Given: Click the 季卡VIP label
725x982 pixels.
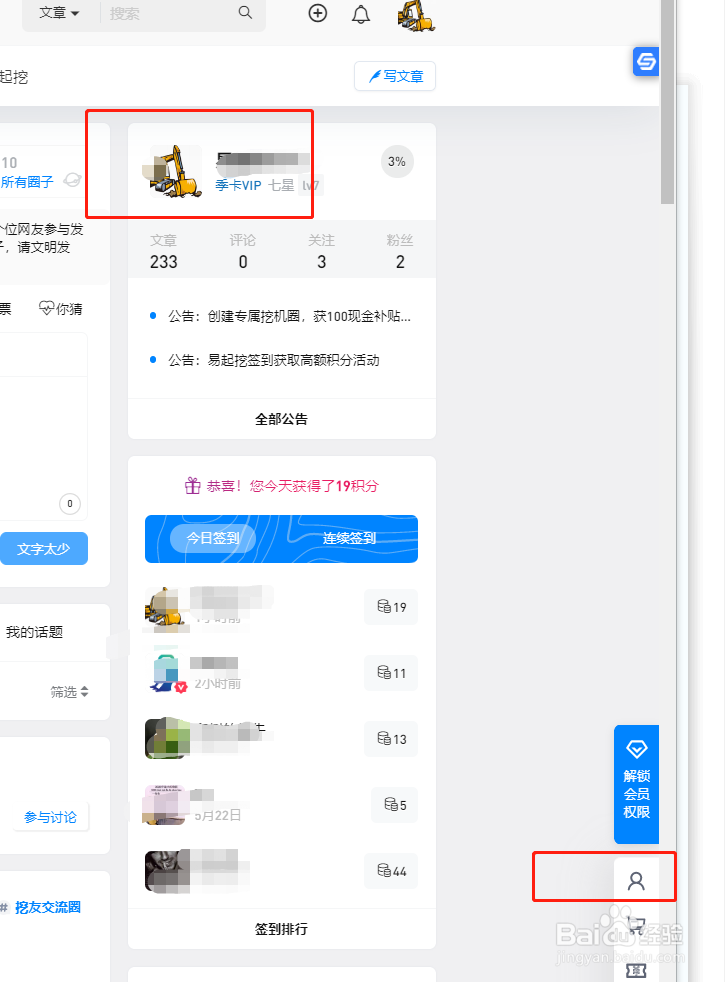Looking at the screenshot, I should (x=239, y=185).
